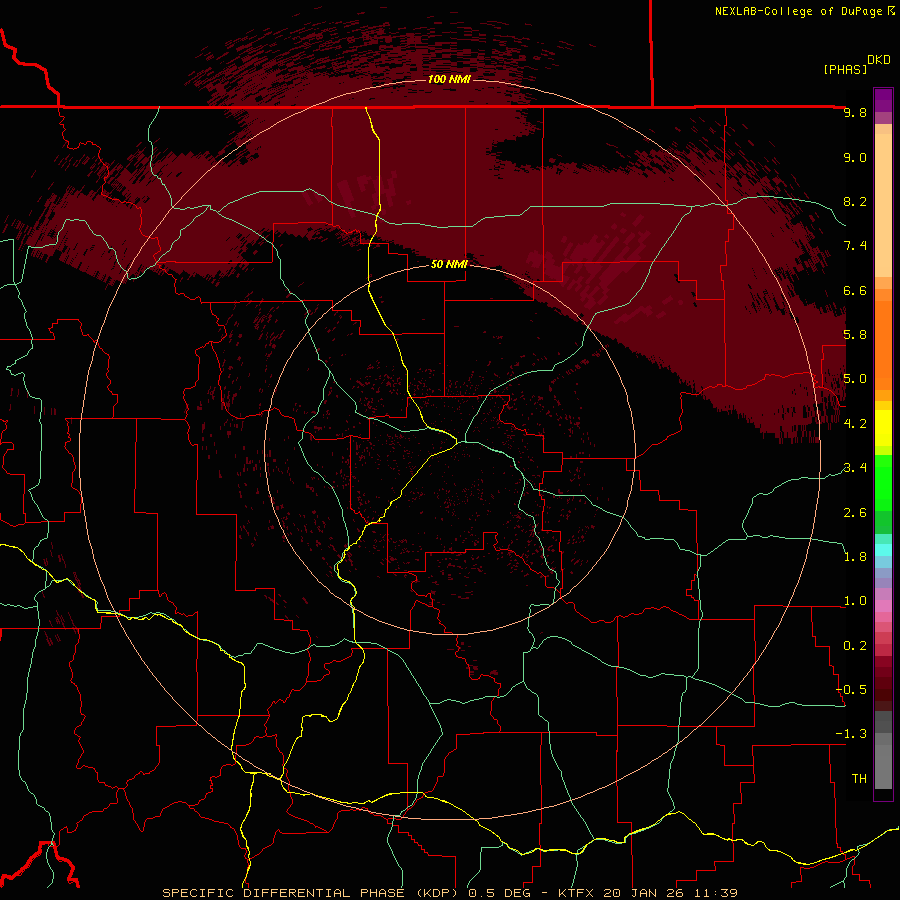Image resolution: width=900 pixels, height=900 pixels.
Task: Click the cyan segment of the color bar
Action: pyautogui.click(x=883, y=549)
